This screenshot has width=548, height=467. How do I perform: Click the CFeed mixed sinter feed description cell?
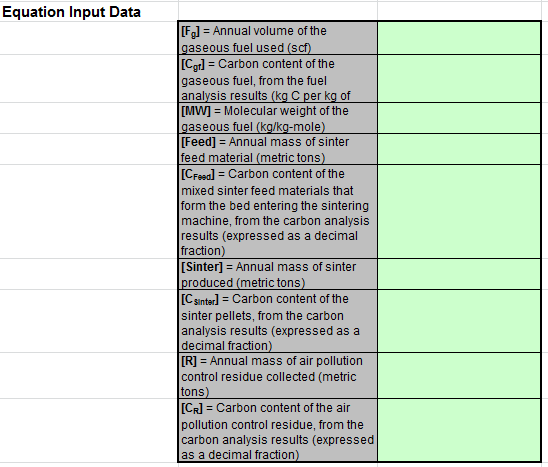278,212
